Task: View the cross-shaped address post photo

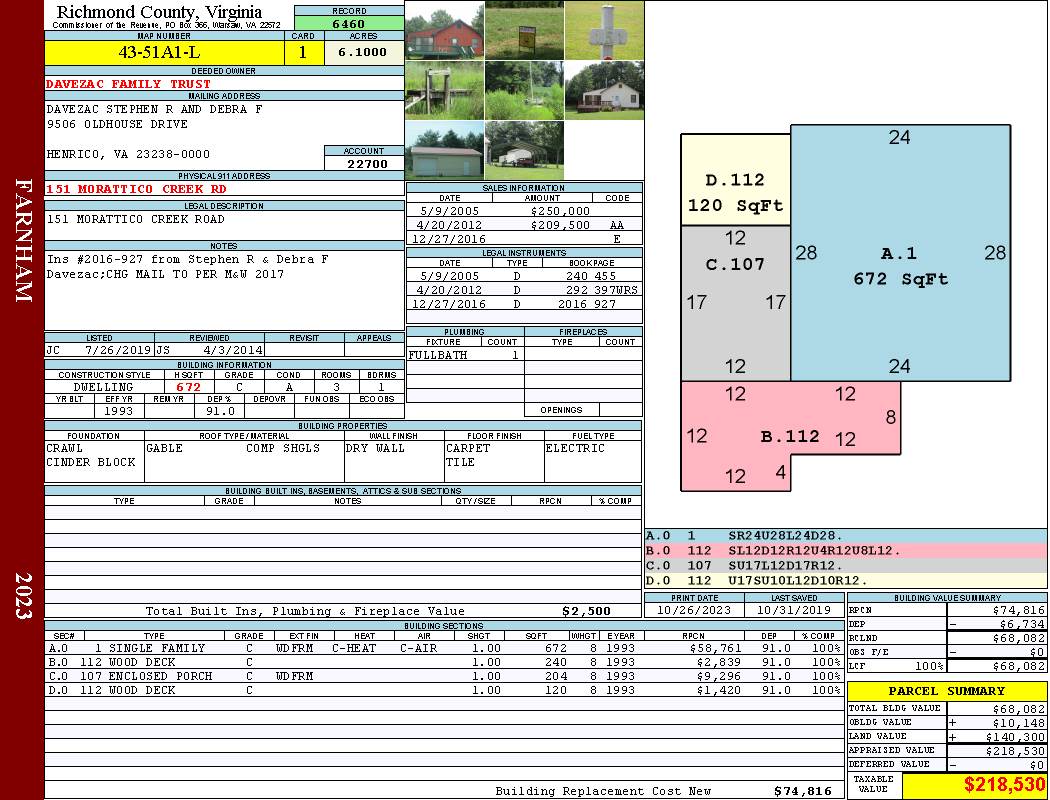Action: coord(604,30)
